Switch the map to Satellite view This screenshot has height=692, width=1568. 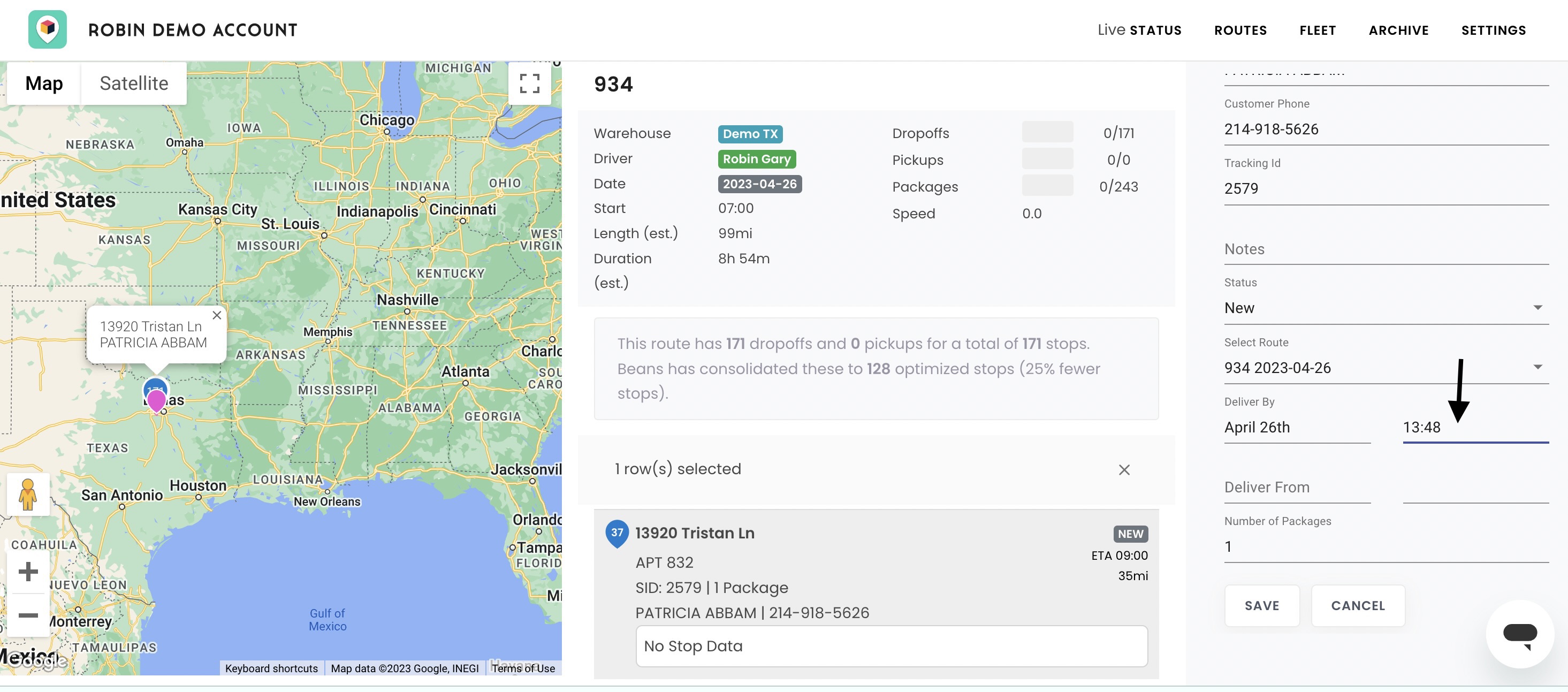click(x=134, y=83)
